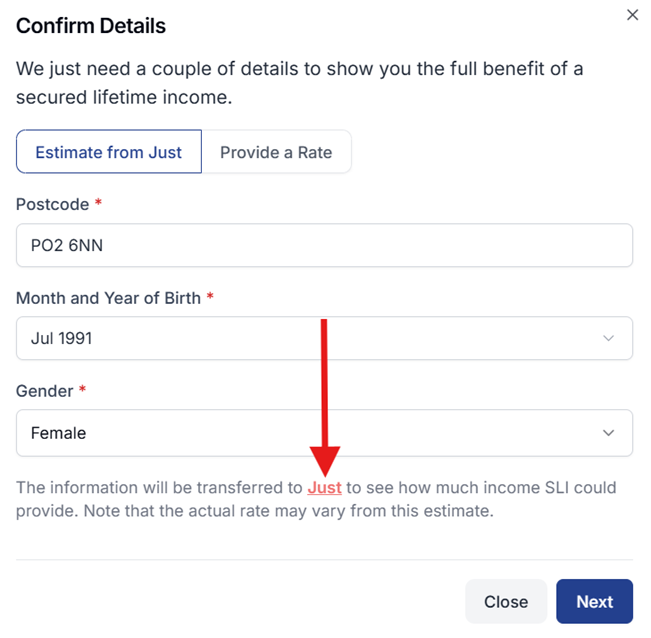Viewport: 651px width, 638px height.
Task: Click the red asterisk beside Gender
Action: [82, 391]
